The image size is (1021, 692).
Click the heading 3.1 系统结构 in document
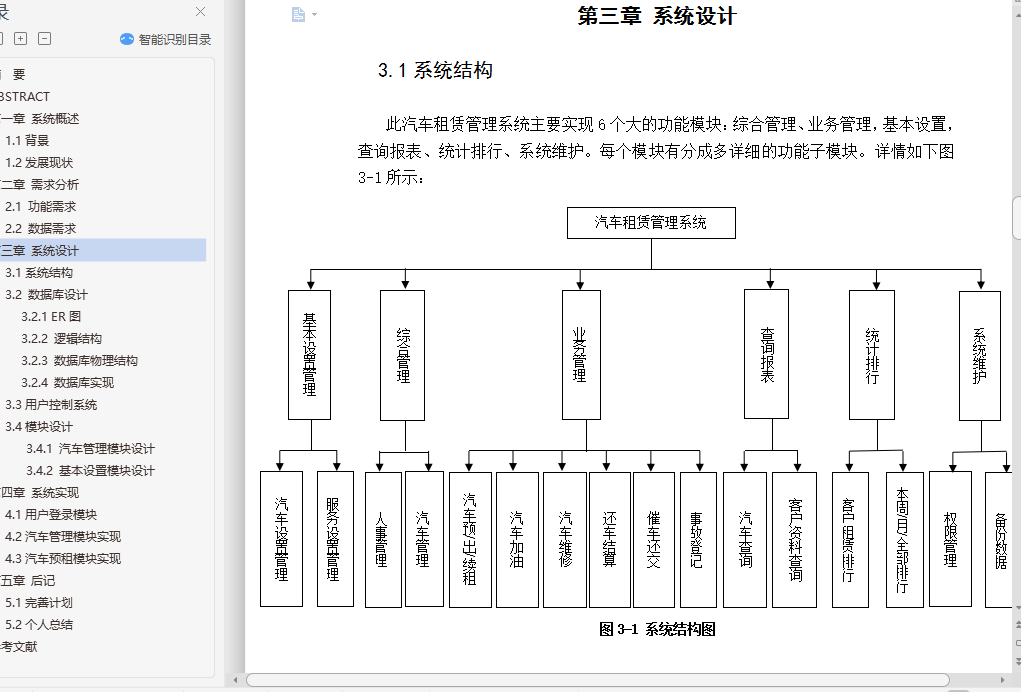coord(435,70)
